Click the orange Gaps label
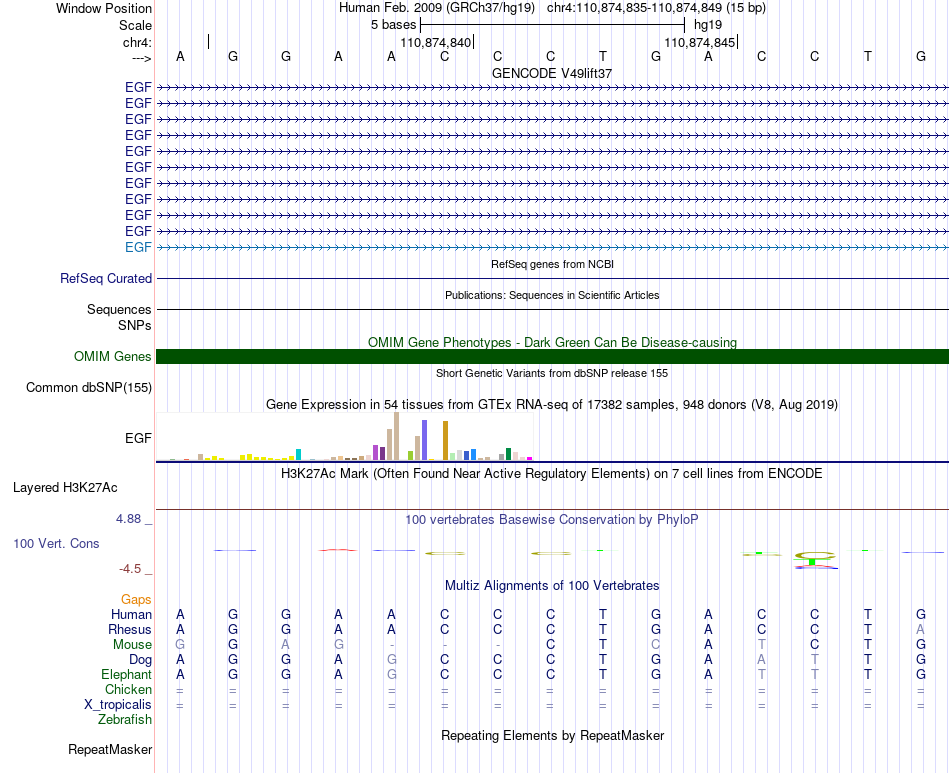Image resolution: width=950 pixels, height=773 pixels. (136, 600)
